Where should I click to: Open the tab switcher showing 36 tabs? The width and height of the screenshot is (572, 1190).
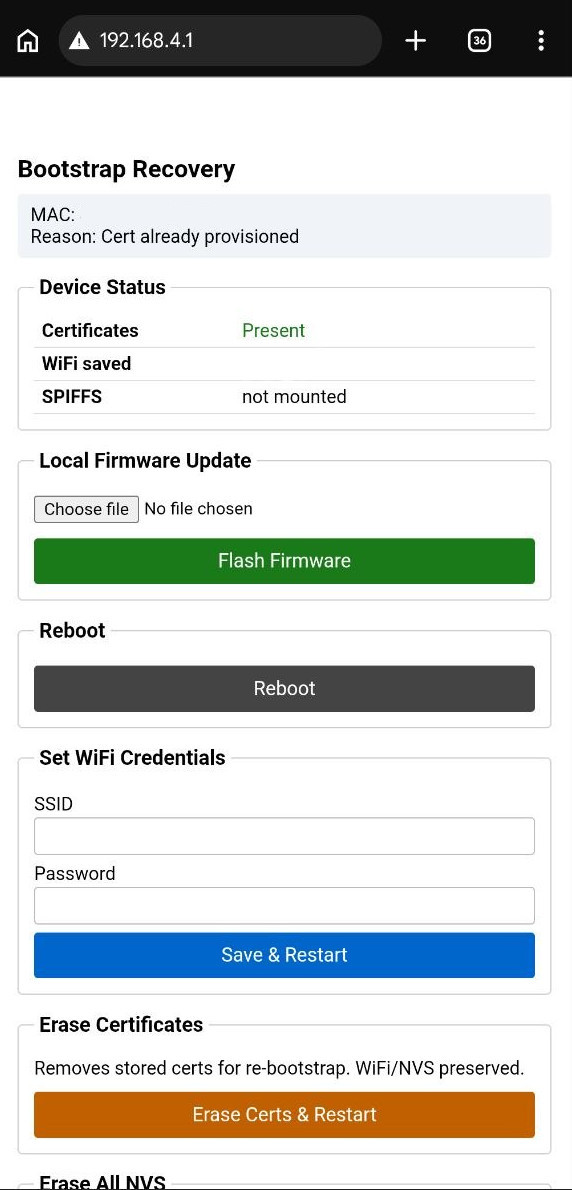tap(479, 40)
